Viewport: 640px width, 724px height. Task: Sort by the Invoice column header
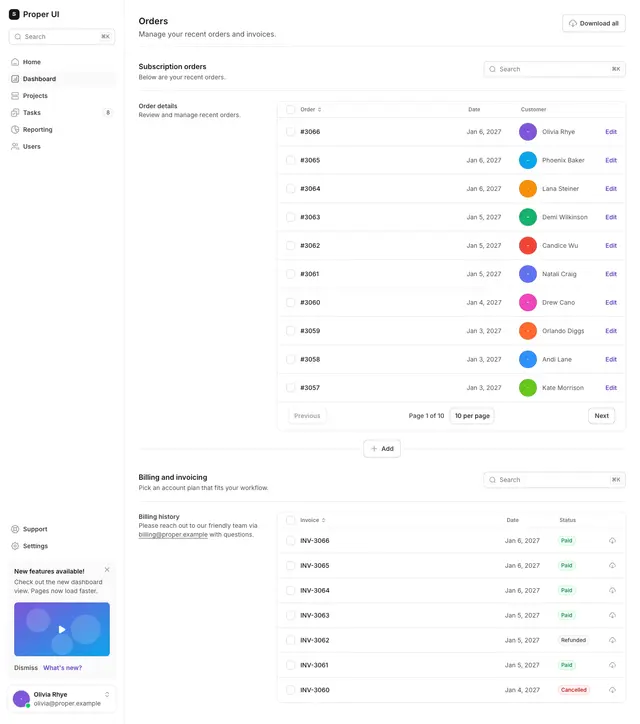(313, 520)
